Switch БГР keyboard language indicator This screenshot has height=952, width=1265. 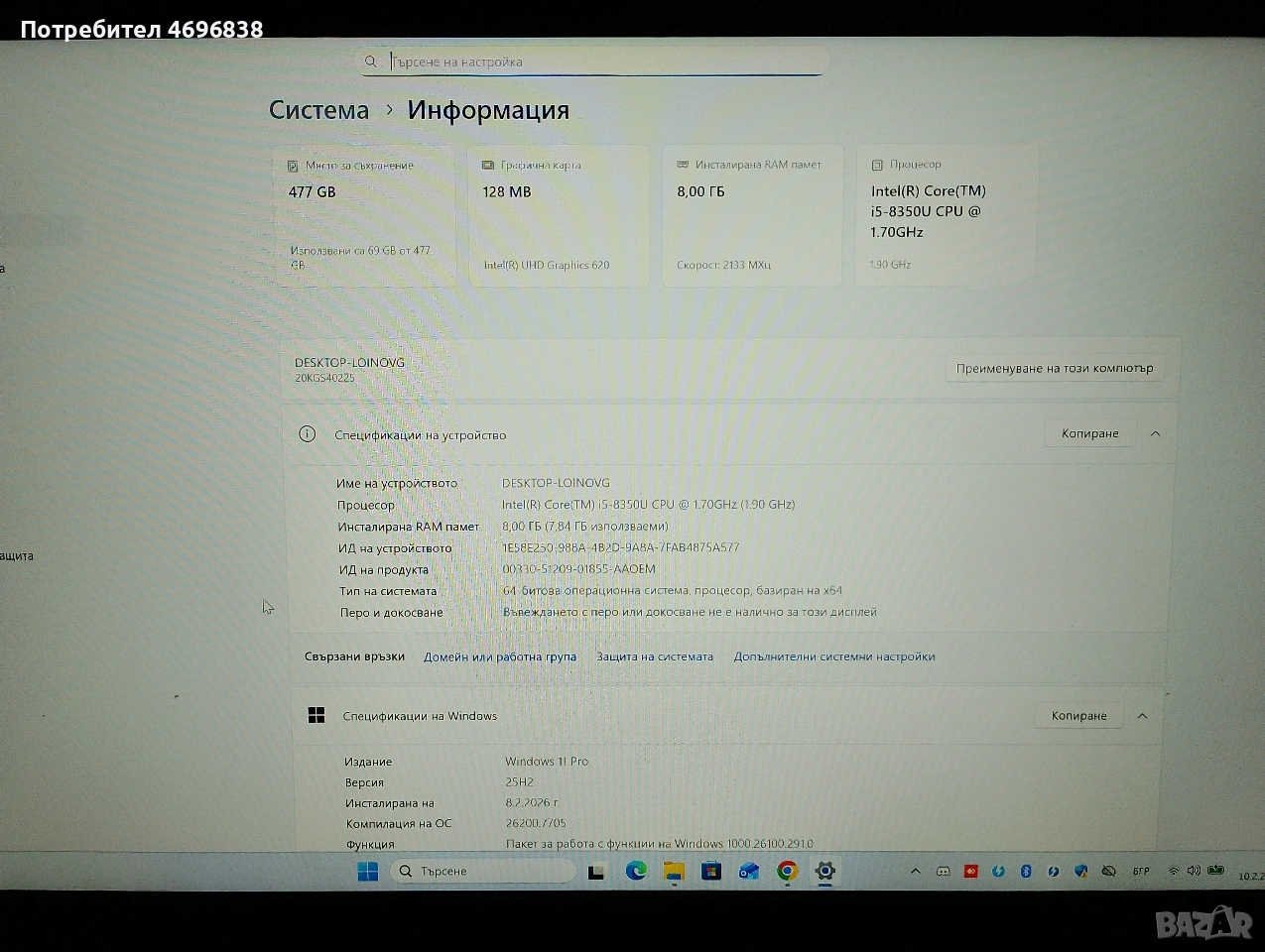coord(1141,872)
